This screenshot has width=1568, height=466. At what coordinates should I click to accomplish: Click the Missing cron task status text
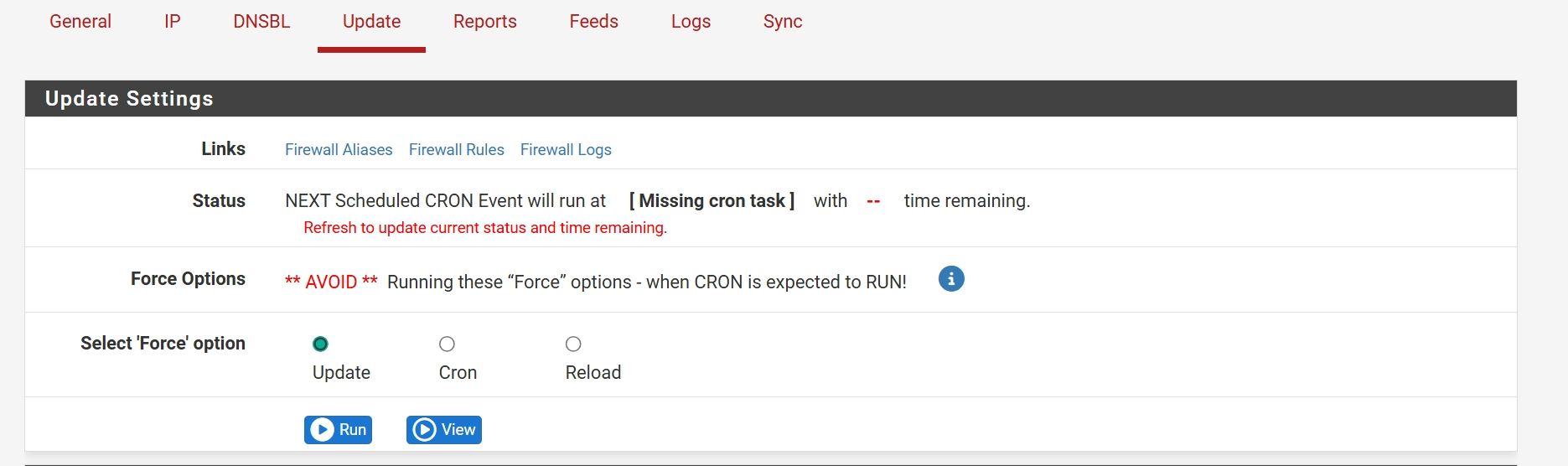coord(712,201)
